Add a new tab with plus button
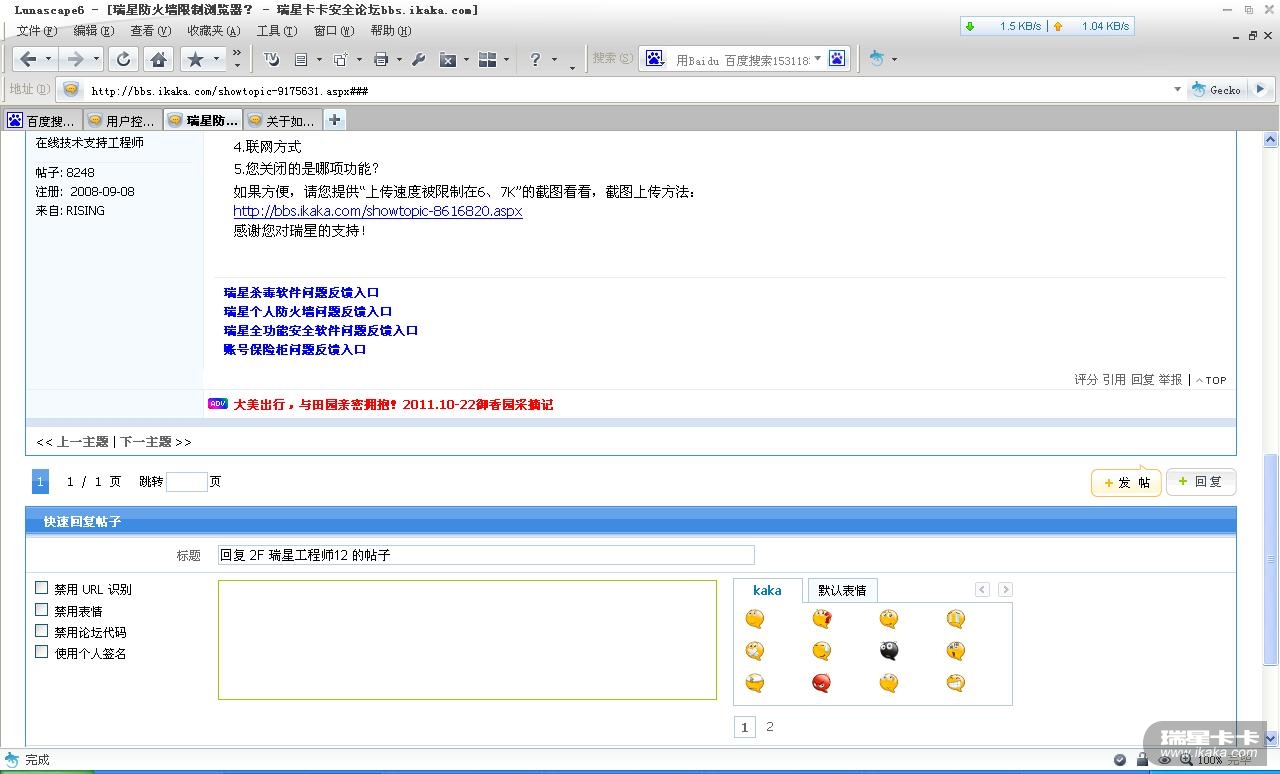The image size is (1280, 774). (x=334, y=120)
